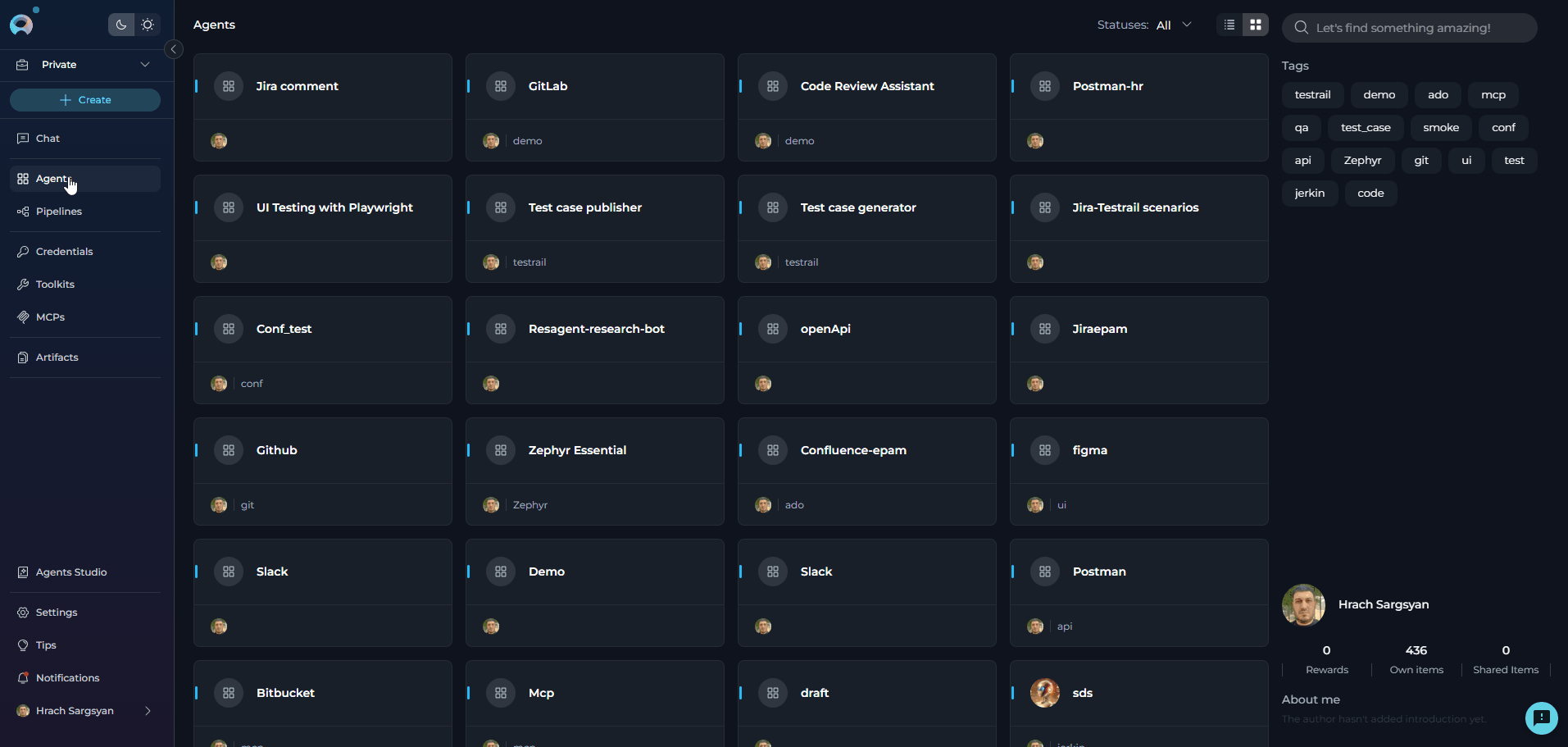
Task: Collapse the left sidebar arrow
Action: [174, 49]
